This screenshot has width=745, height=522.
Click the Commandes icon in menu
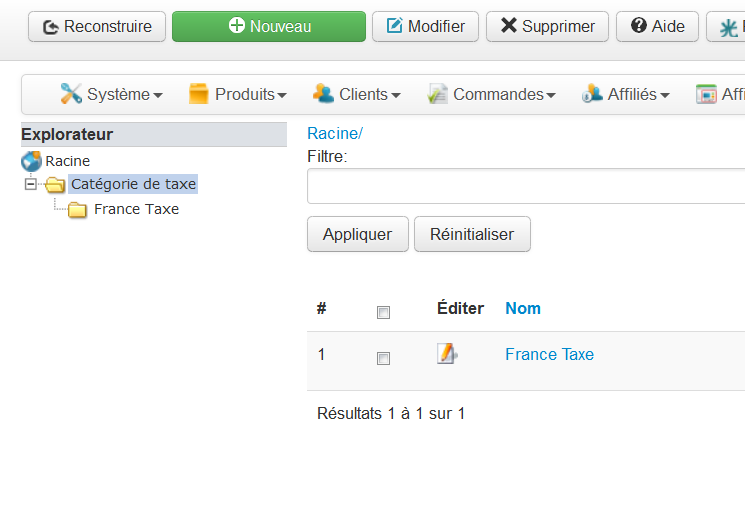[x=437, y=94]
